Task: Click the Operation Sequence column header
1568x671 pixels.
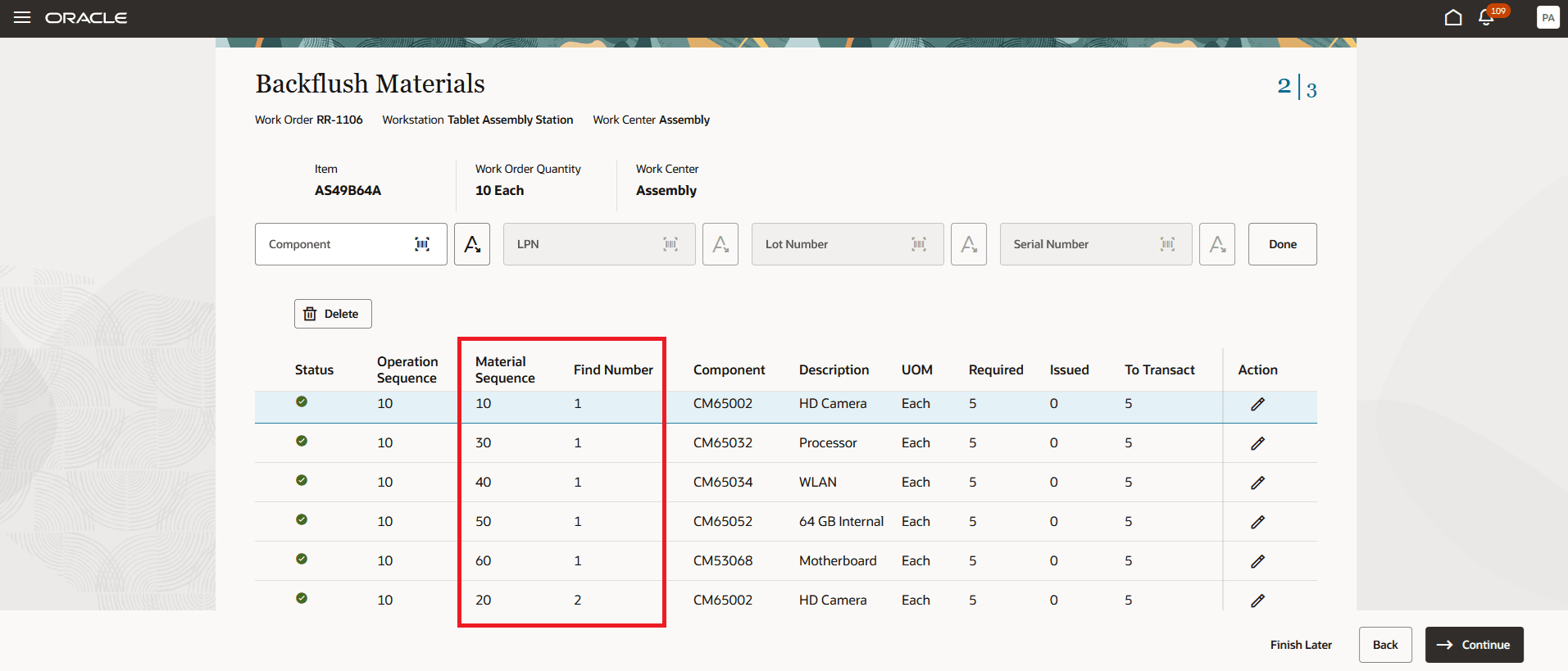Action: [407, 370]
